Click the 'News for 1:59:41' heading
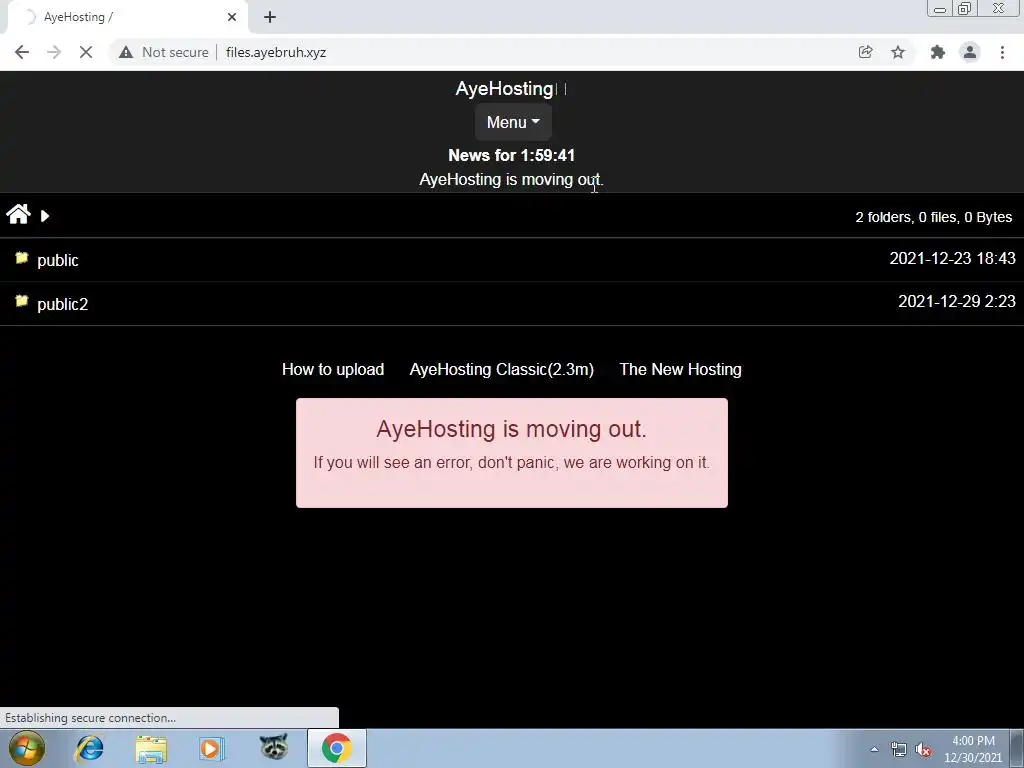The image size is (1024, 768). click(511, 155)
